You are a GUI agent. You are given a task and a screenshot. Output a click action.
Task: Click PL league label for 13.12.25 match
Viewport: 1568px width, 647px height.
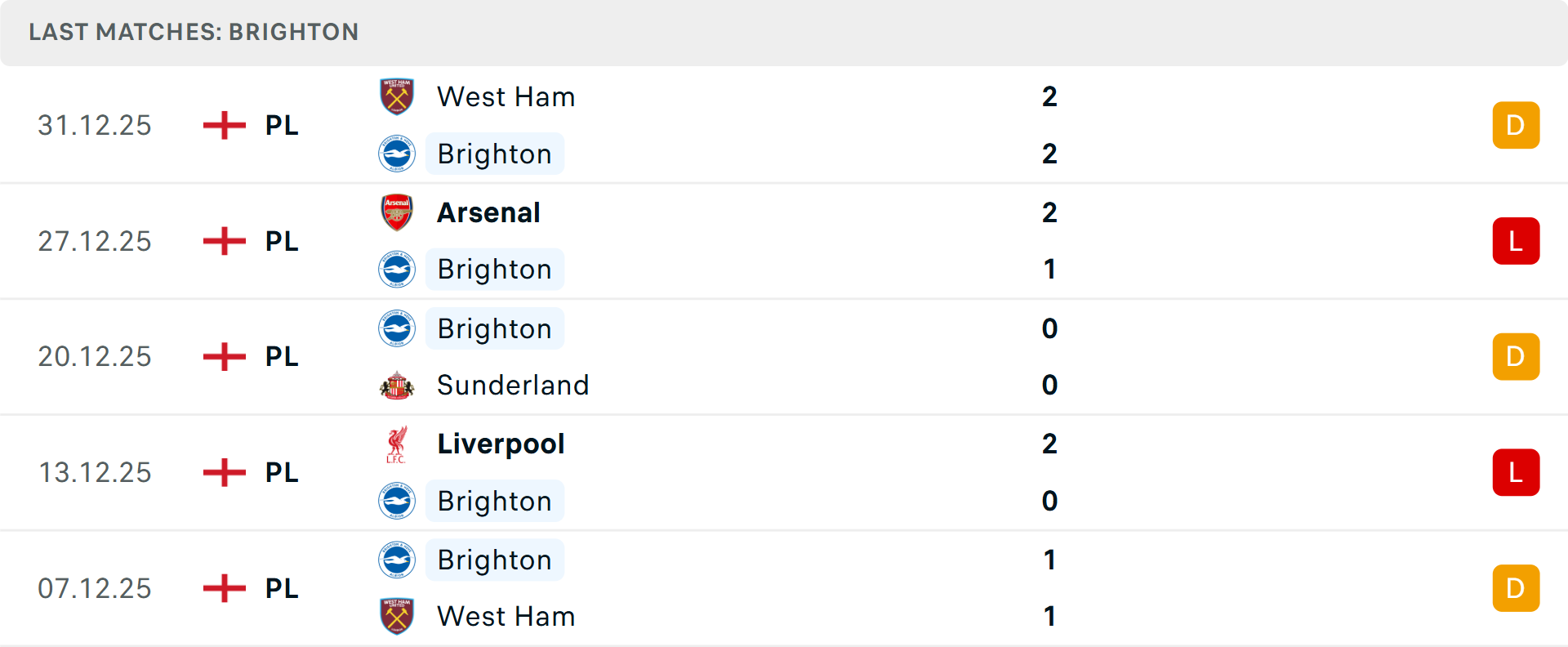(282, 472)
